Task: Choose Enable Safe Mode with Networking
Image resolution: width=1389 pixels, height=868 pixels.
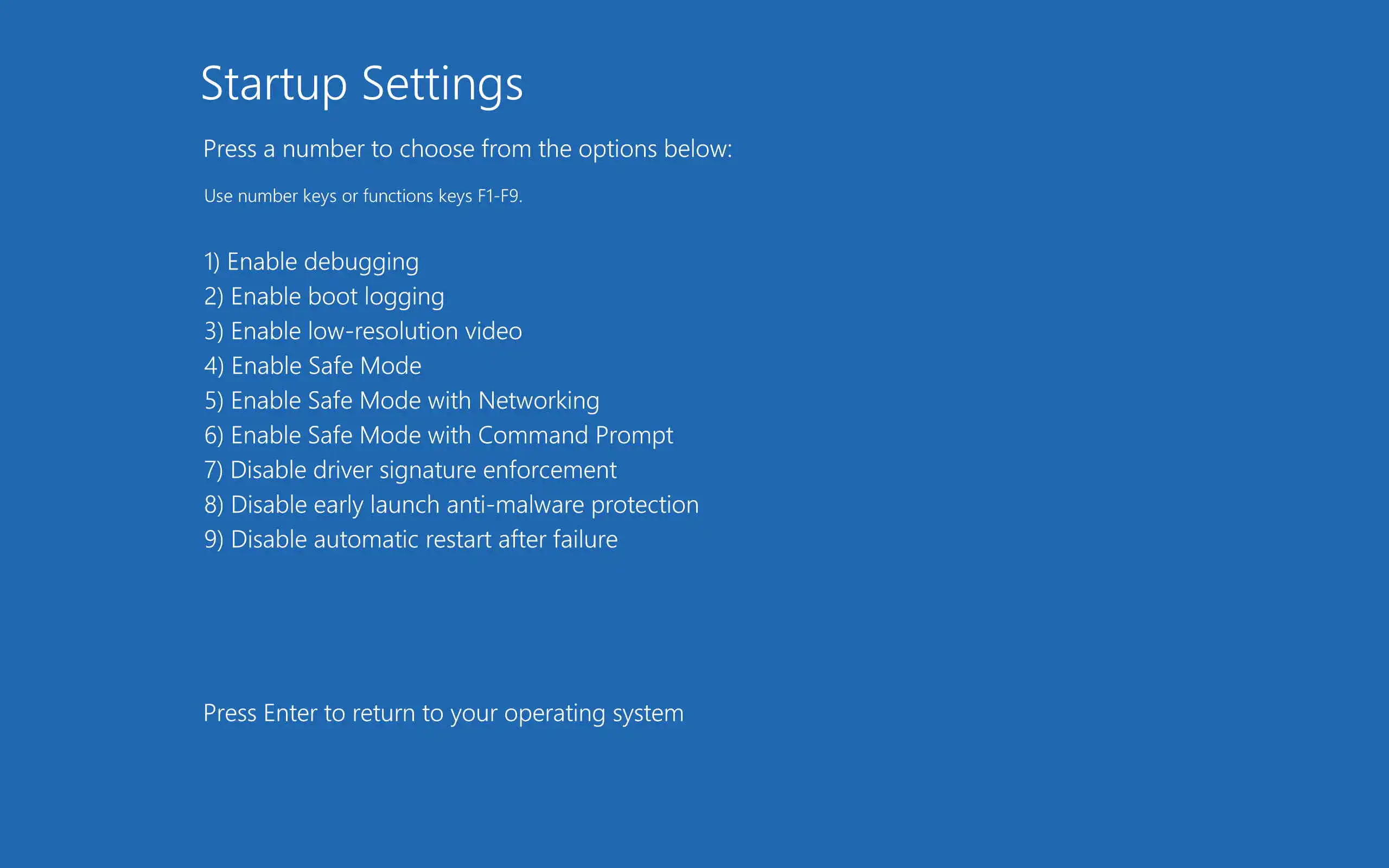Action: pos(402,401)
